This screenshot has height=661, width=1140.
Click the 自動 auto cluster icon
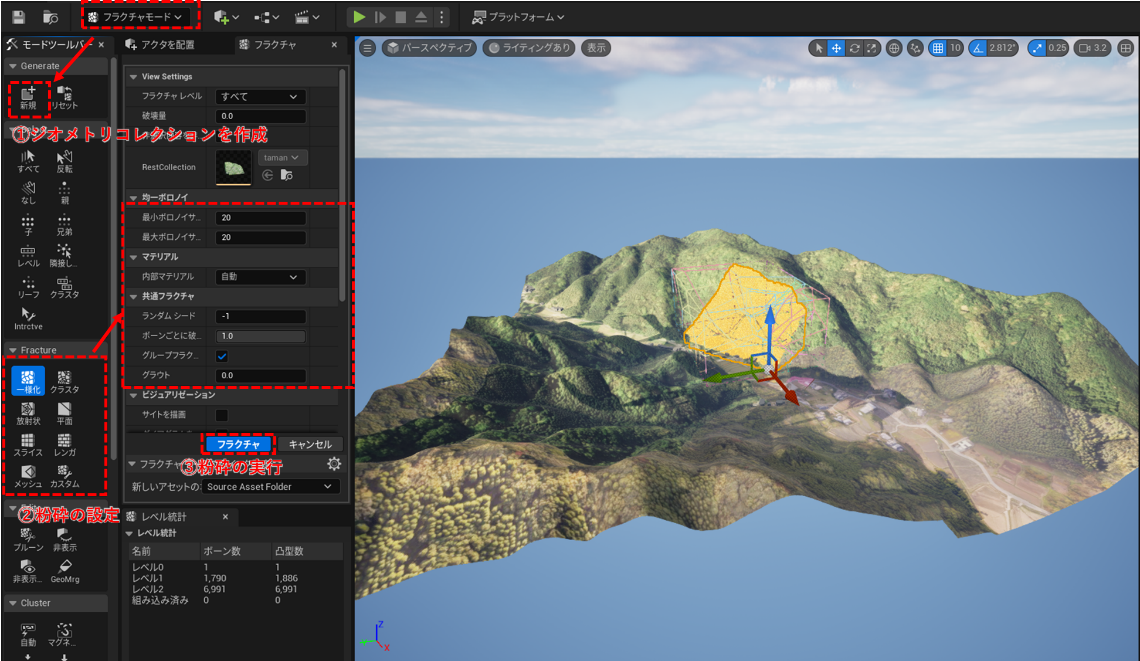[x=28, y=633]
